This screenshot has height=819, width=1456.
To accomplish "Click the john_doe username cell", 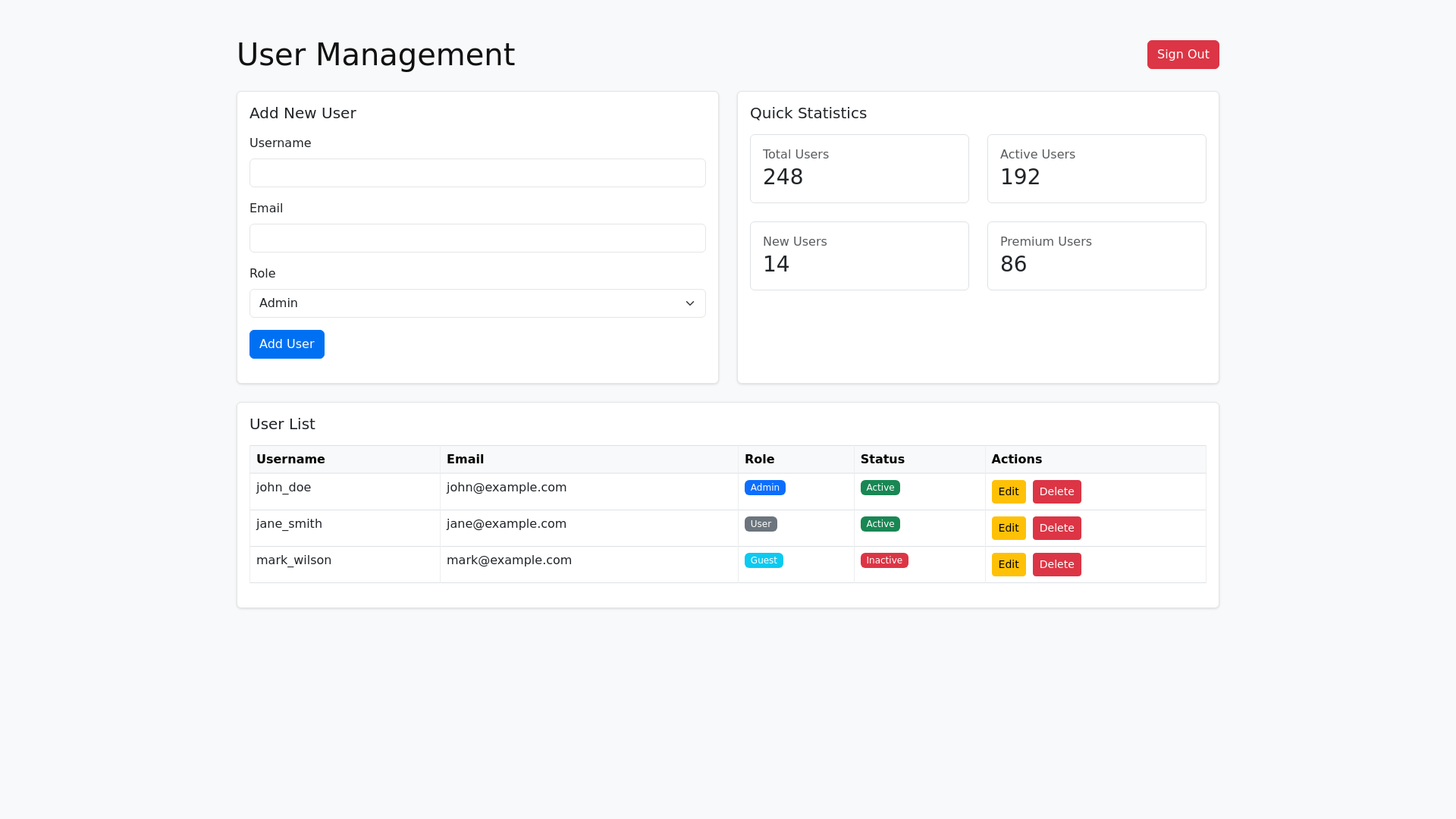I will pyautogui.click(x=345, y=491).
